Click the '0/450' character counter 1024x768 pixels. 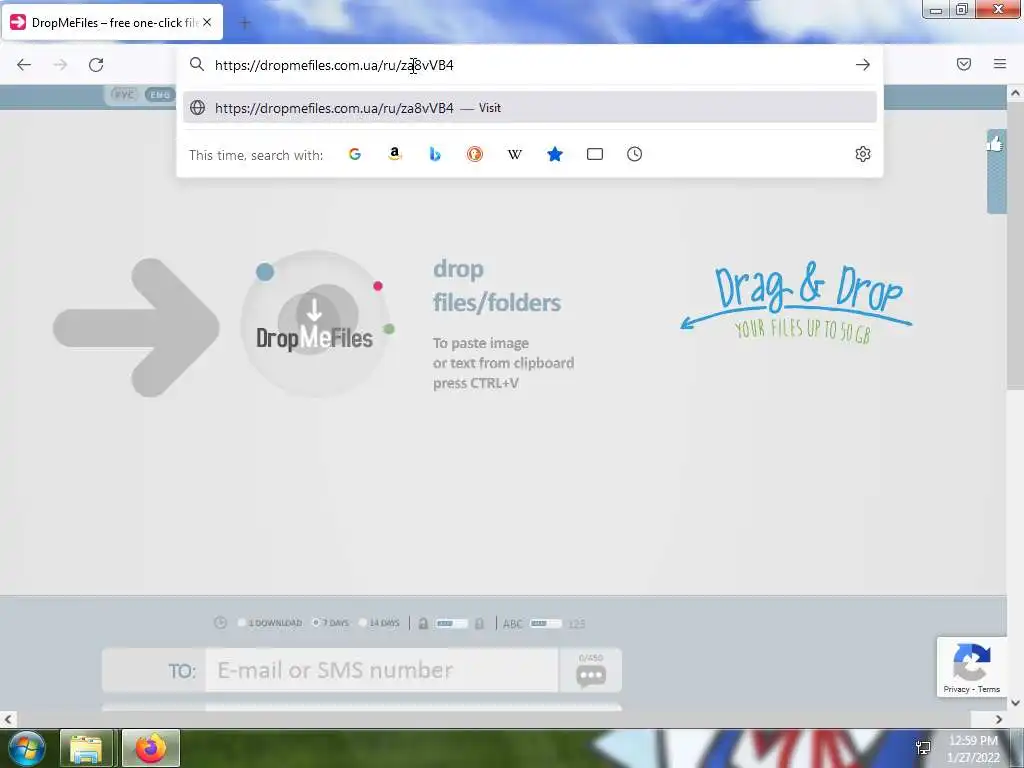tap(591, 657)
